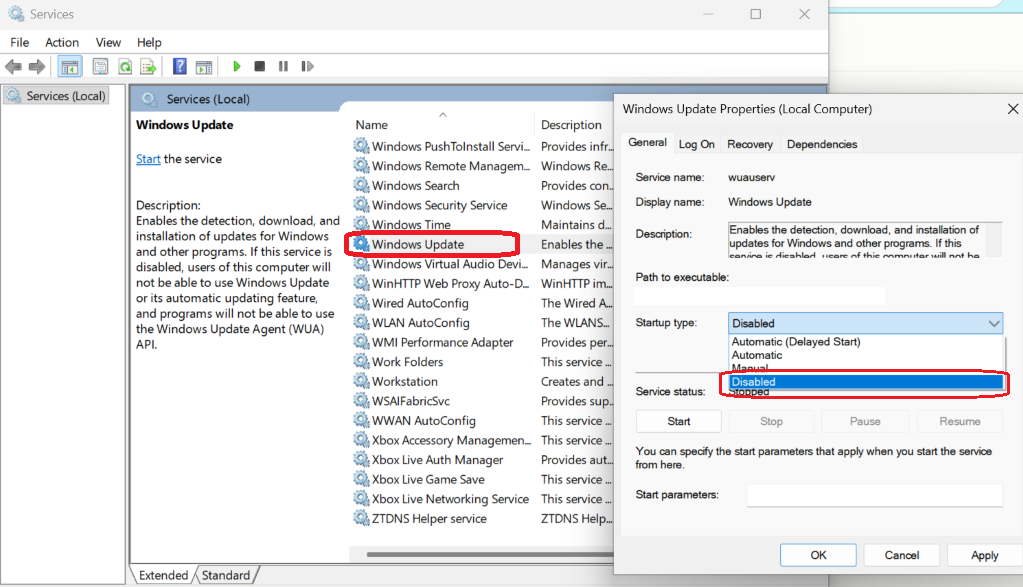1023x587 pixels.
Task: Select WMI Performance Adapter row
Action: coord(483,342)
